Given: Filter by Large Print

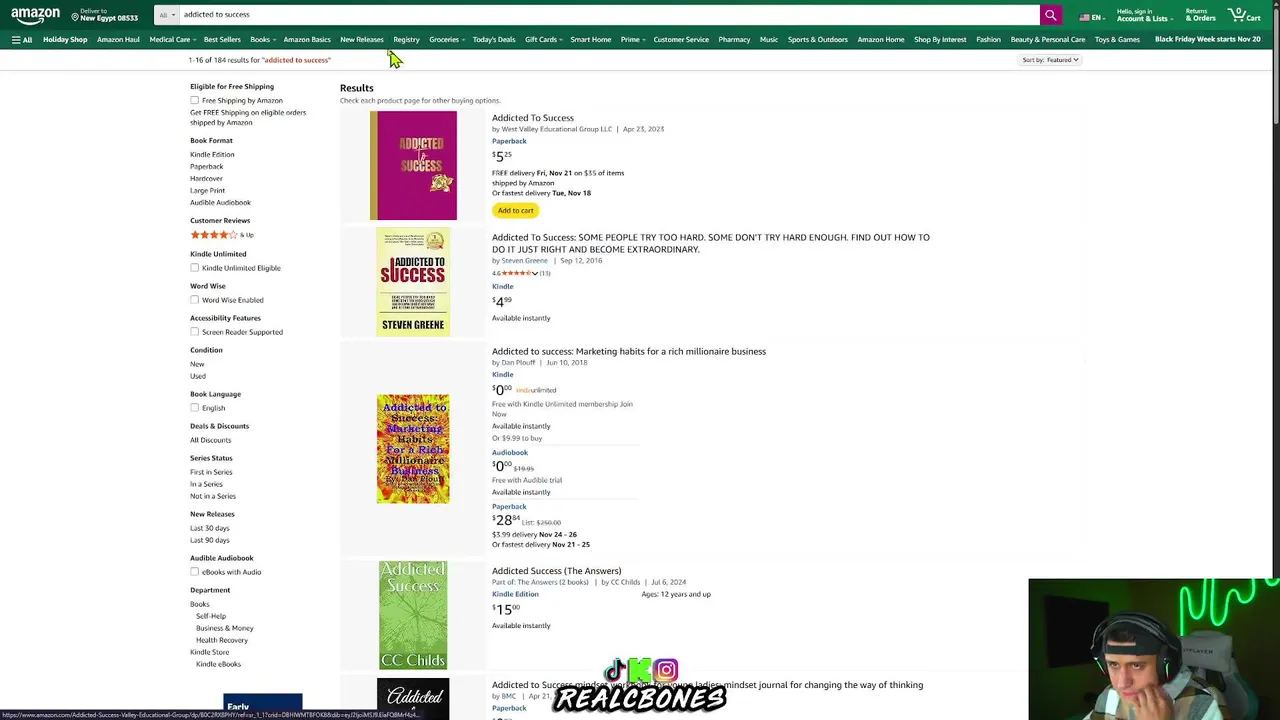Looking at the screenshot, I should (x=207, y=191).
